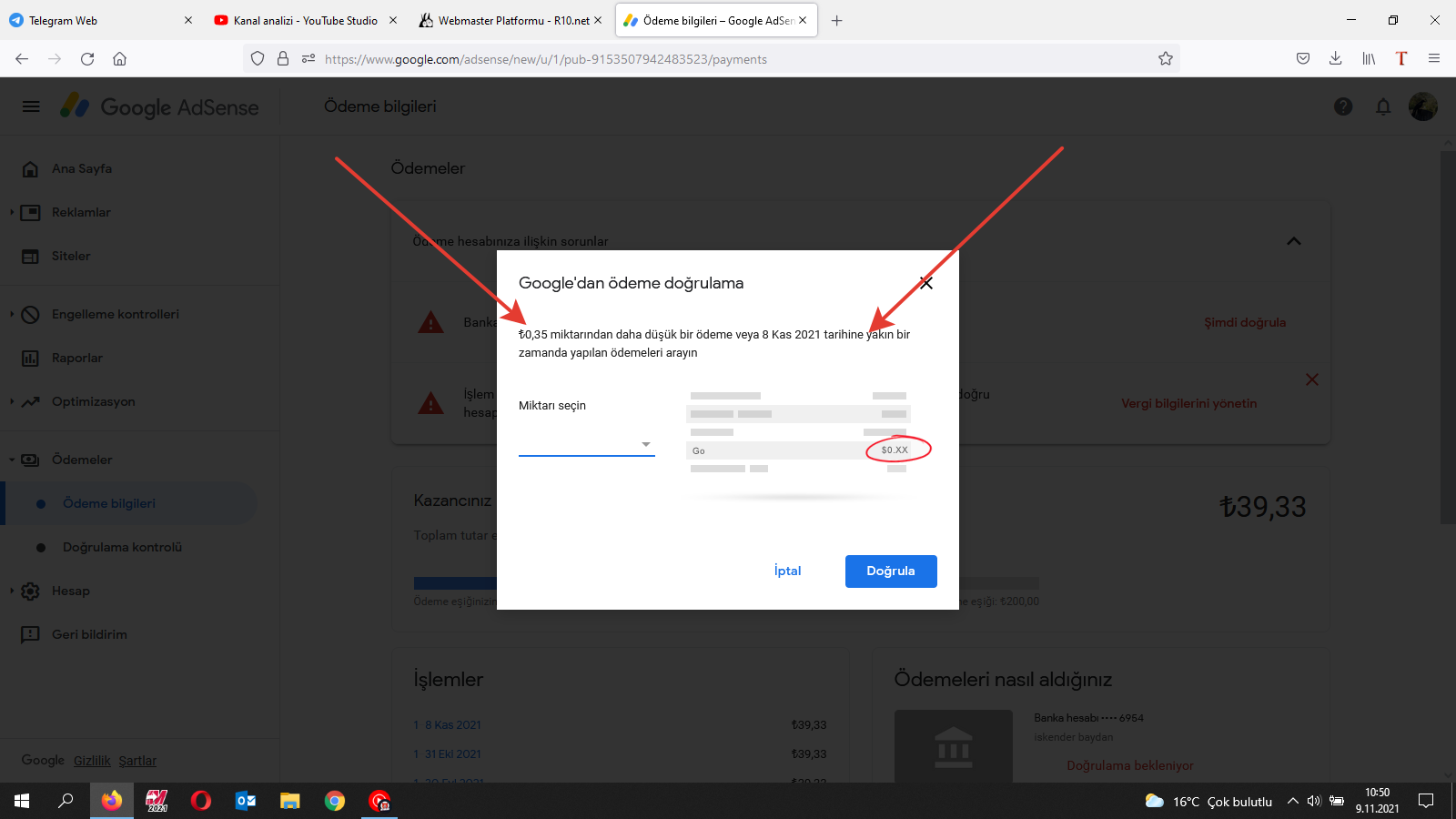
Task: Close the payment verification dialog
Action: [x=926, y=283]
